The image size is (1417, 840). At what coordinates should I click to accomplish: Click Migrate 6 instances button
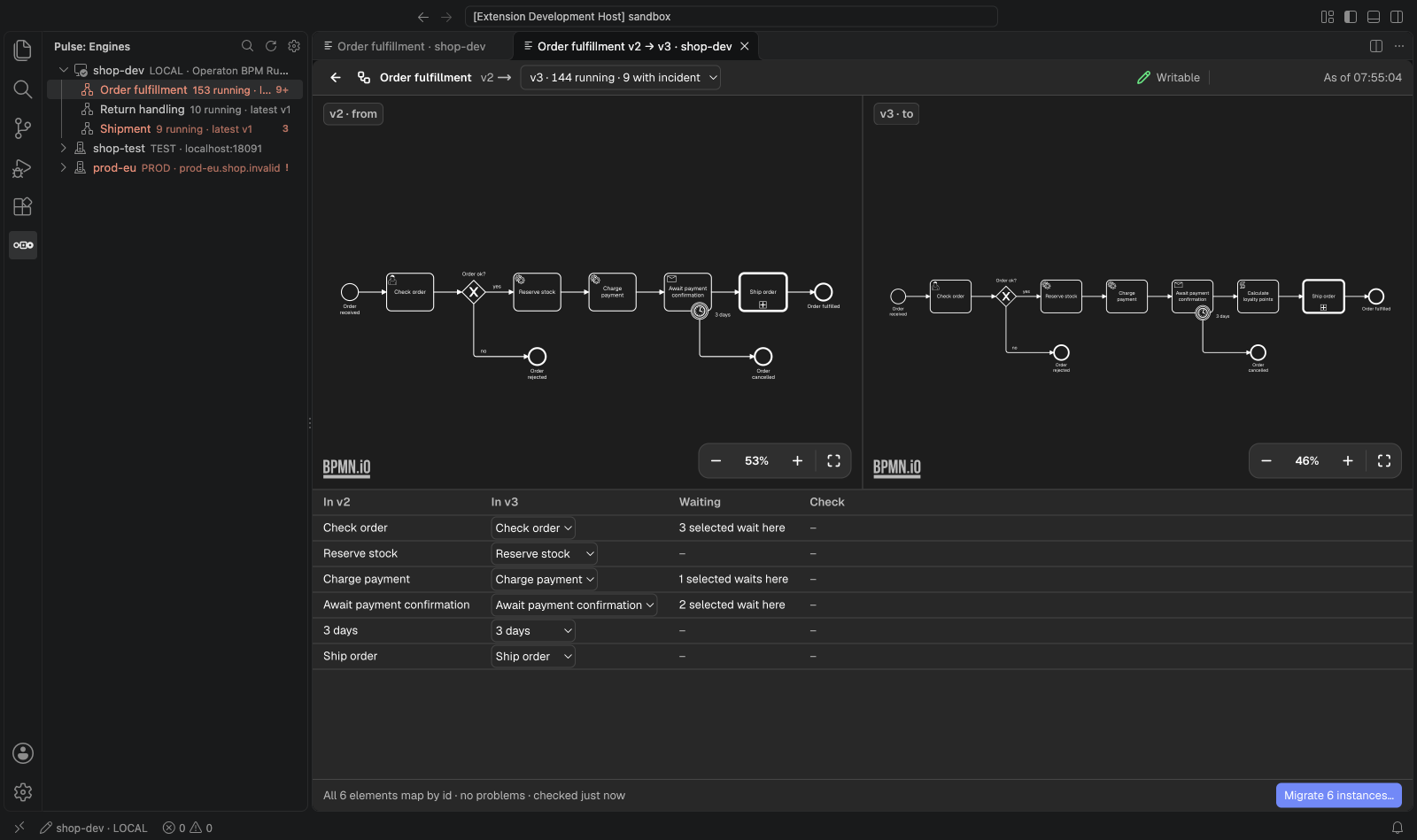click(x=1338, y=796)
